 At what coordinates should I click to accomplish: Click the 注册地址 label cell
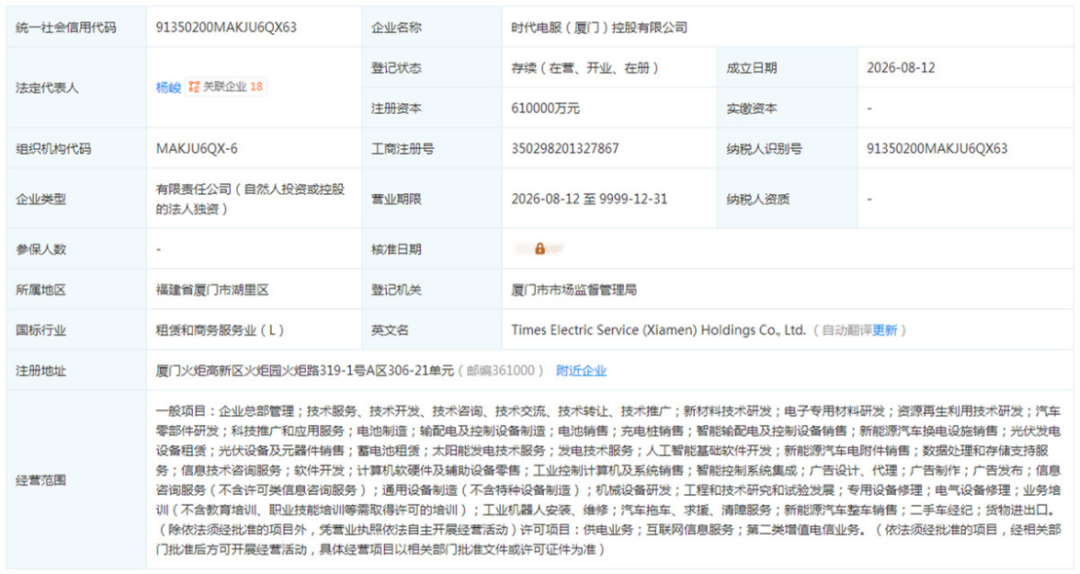[x=76, y=371]
